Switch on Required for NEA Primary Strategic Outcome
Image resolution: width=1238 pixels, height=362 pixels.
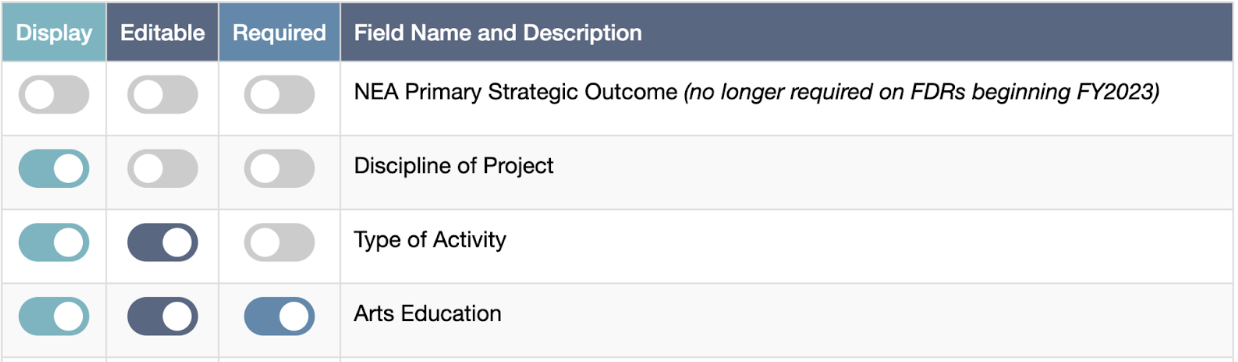pos(280,96)
